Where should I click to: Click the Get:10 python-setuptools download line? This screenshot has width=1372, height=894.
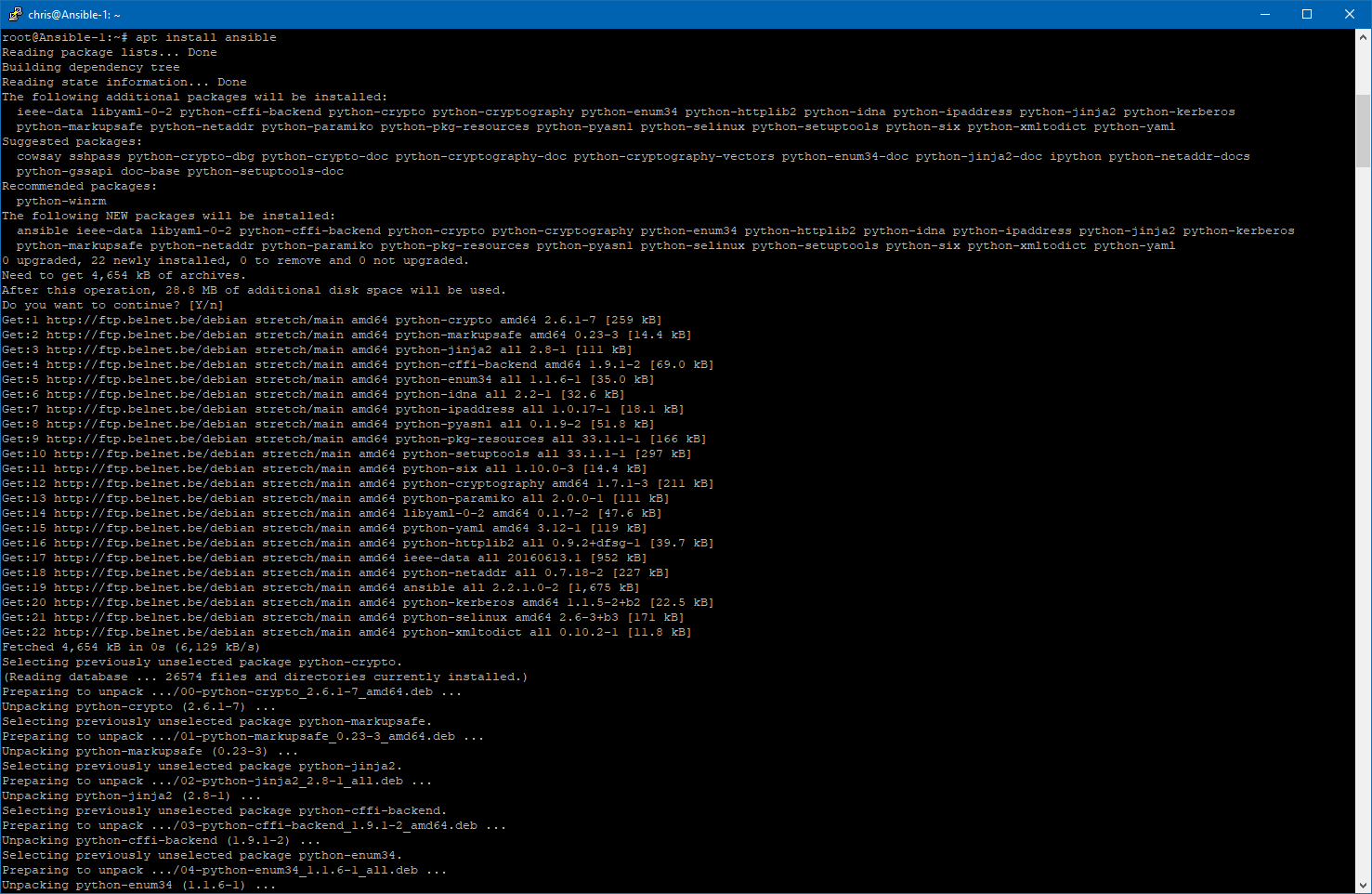click(347, 454)
